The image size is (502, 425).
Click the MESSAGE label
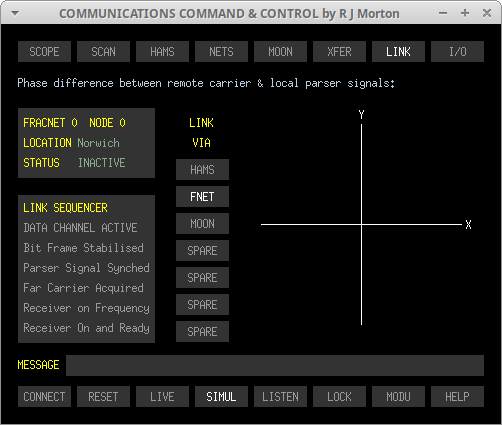38,365
